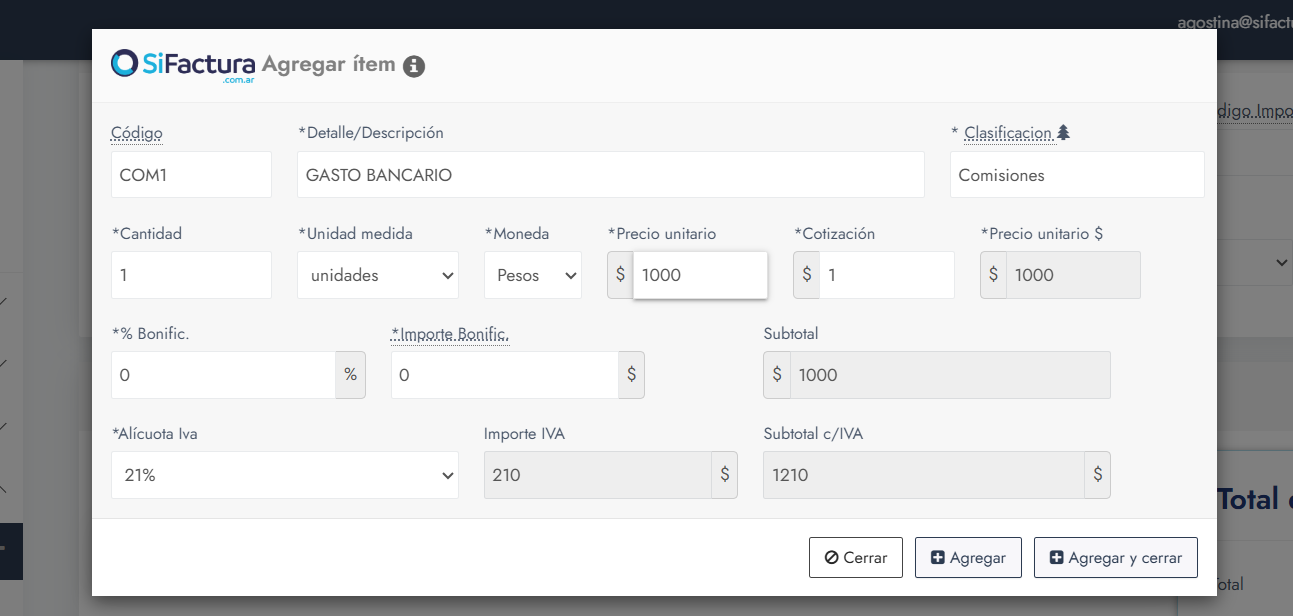
Task: Click the dollar sign before Cotización
Action: pos(807,275)
